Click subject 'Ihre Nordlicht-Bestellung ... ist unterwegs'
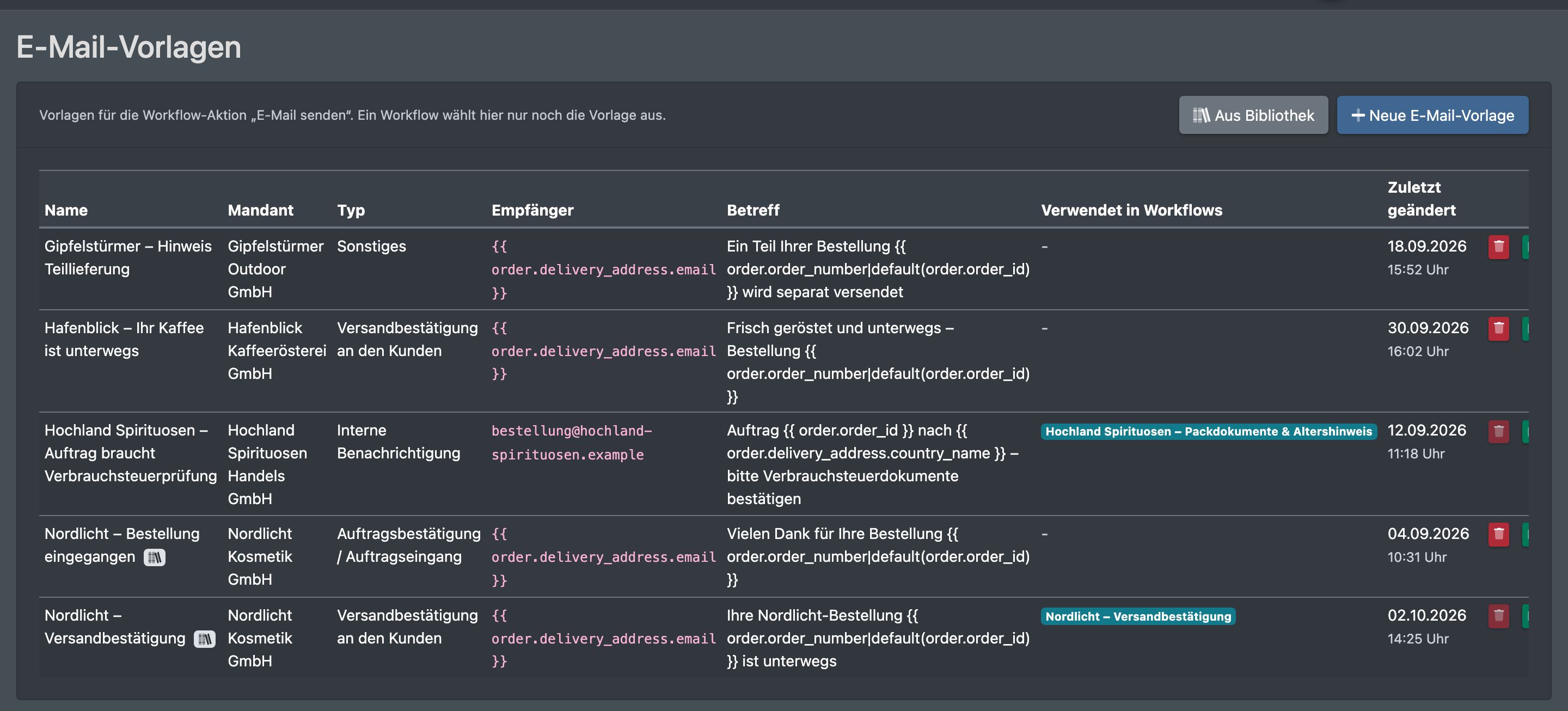Image resolution: width=1568 pixels, height=711 pixels. 878,638
